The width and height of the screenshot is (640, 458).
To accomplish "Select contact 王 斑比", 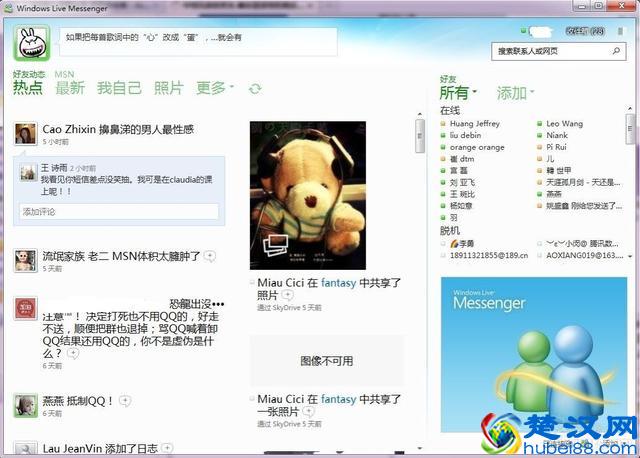I will [x=462, y=194].
